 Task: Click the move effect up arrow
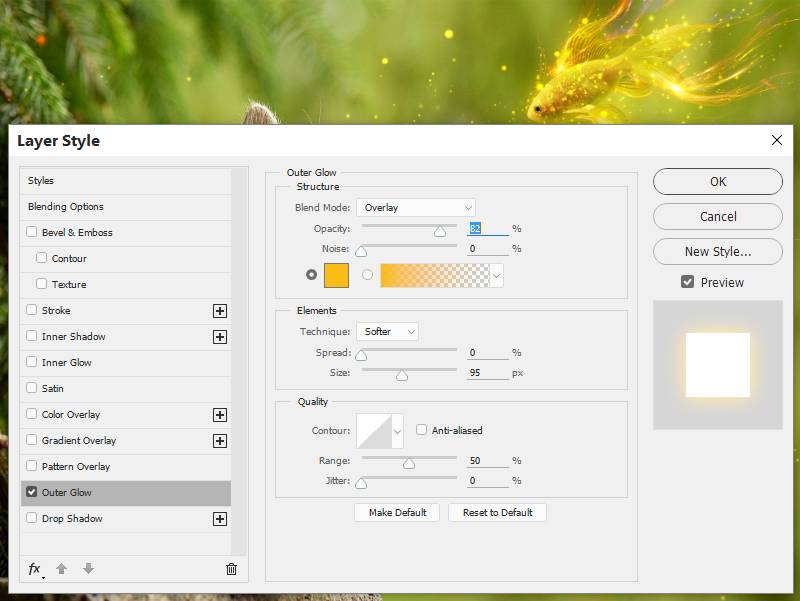coord(61,569)
